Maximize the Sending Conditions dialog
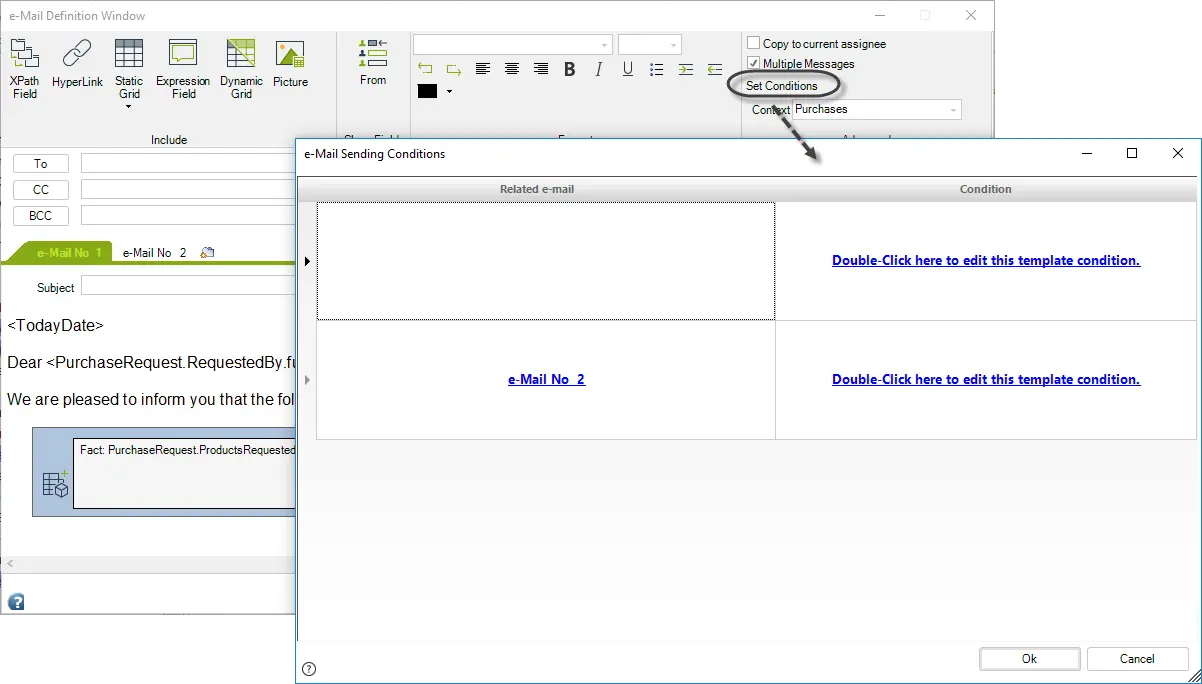The height and width of the screenshot is (684, 1202). (x=1132, y=153)
